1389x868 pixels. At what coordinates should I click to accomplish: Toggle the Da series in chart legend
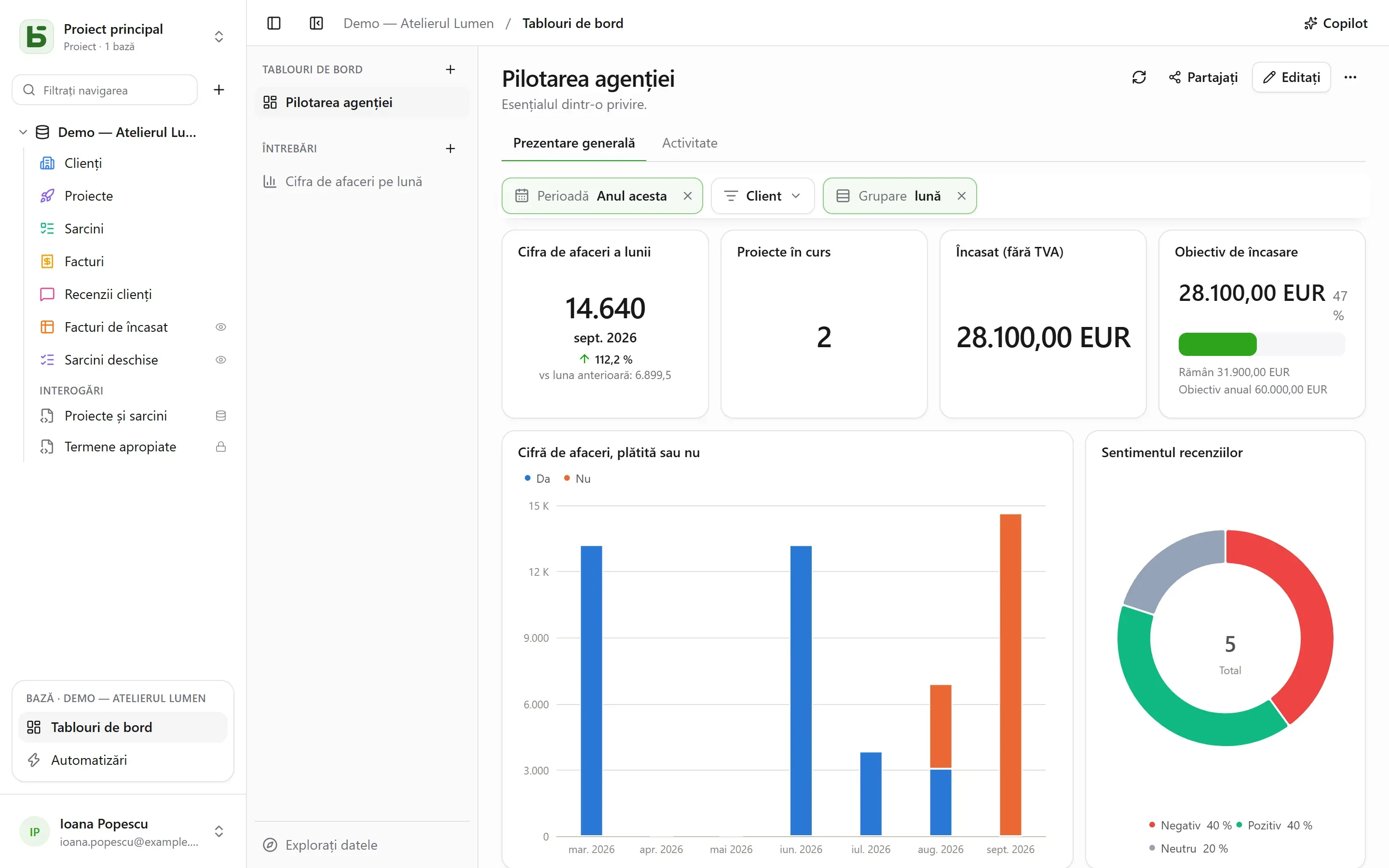click(x=537, y=478)
